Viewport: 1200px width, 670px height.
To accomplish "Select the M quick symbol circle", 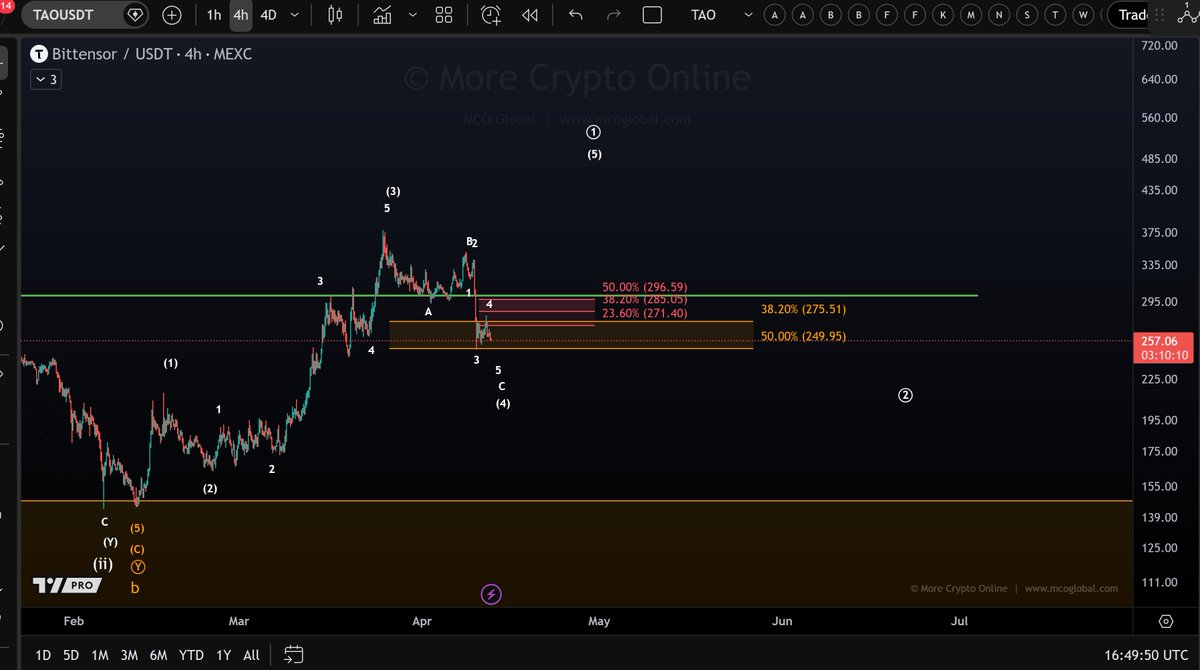I will pyautogui.click(x=970, y=15).
